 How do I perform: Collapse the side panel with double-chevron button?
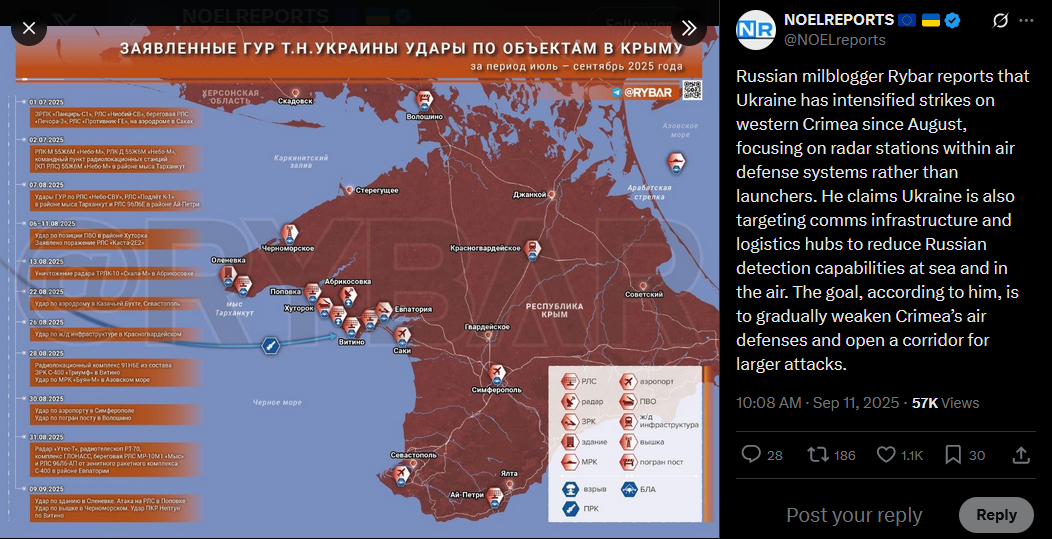tap(689, 28)
